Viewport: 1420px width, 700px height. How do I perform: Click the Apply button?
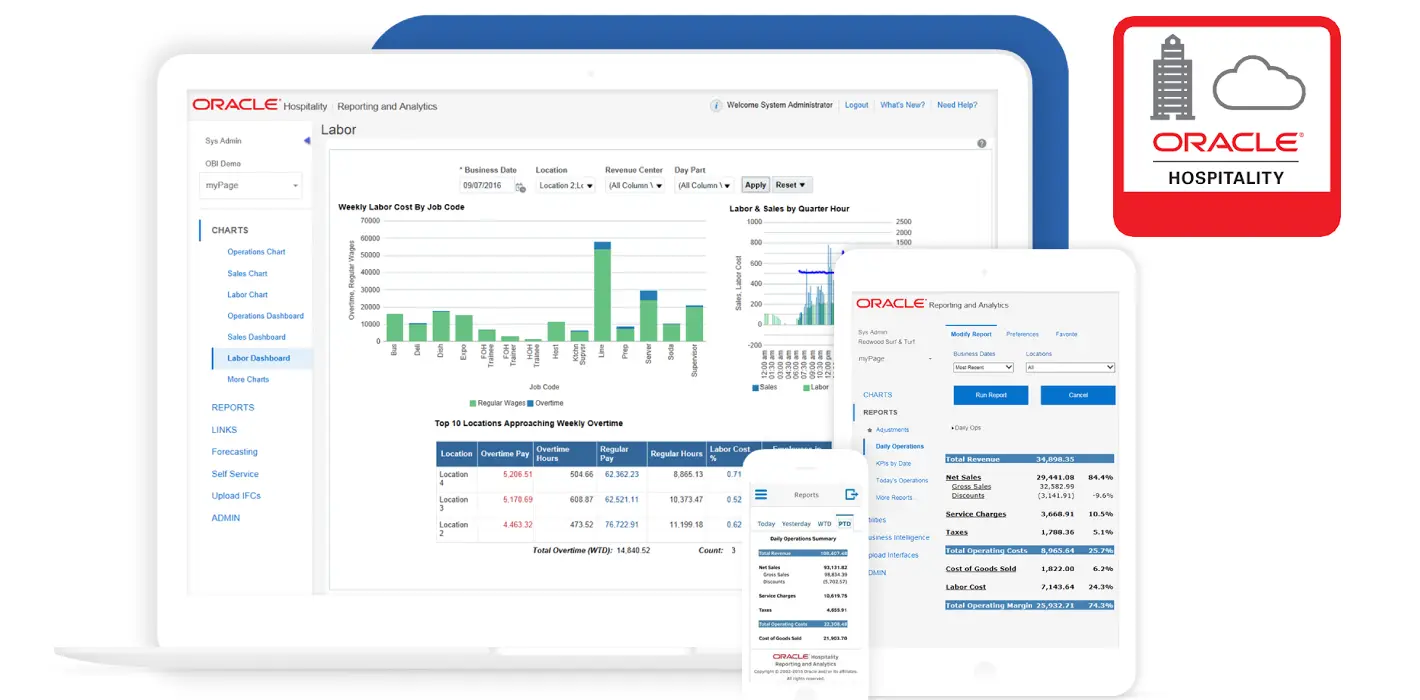coord(755,185)
